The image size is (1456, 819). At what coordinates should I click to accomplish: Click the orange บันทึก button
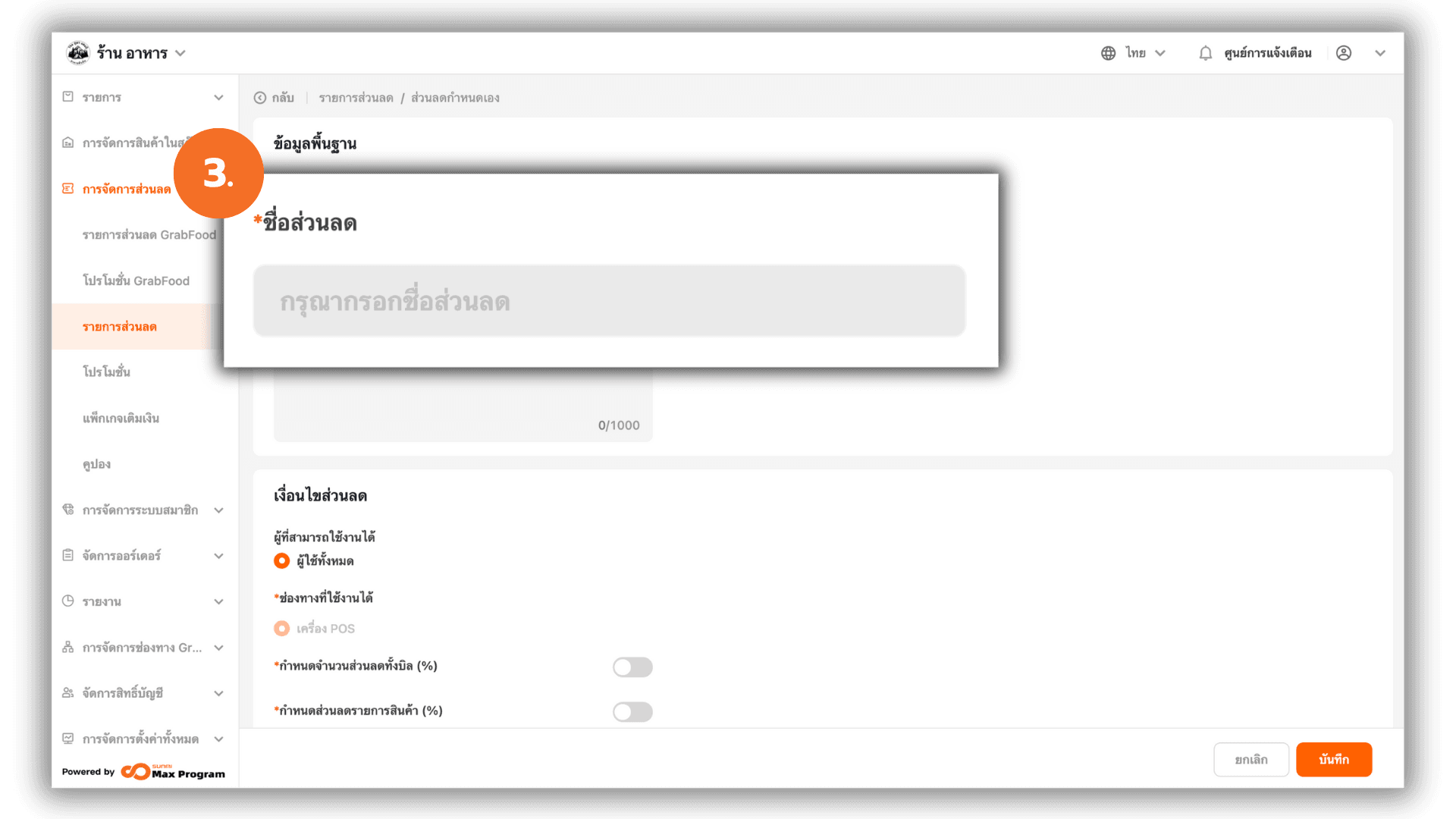1334,759
